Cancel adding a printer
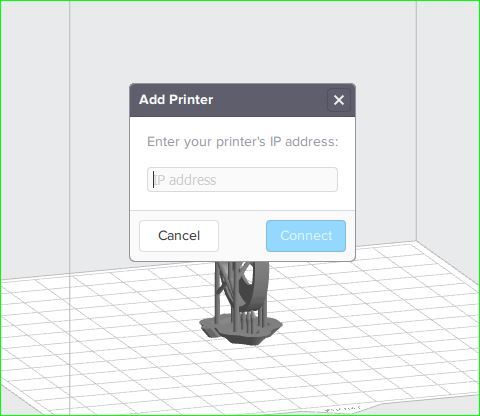This screenshot has height=416, width=480. [179, 236]
